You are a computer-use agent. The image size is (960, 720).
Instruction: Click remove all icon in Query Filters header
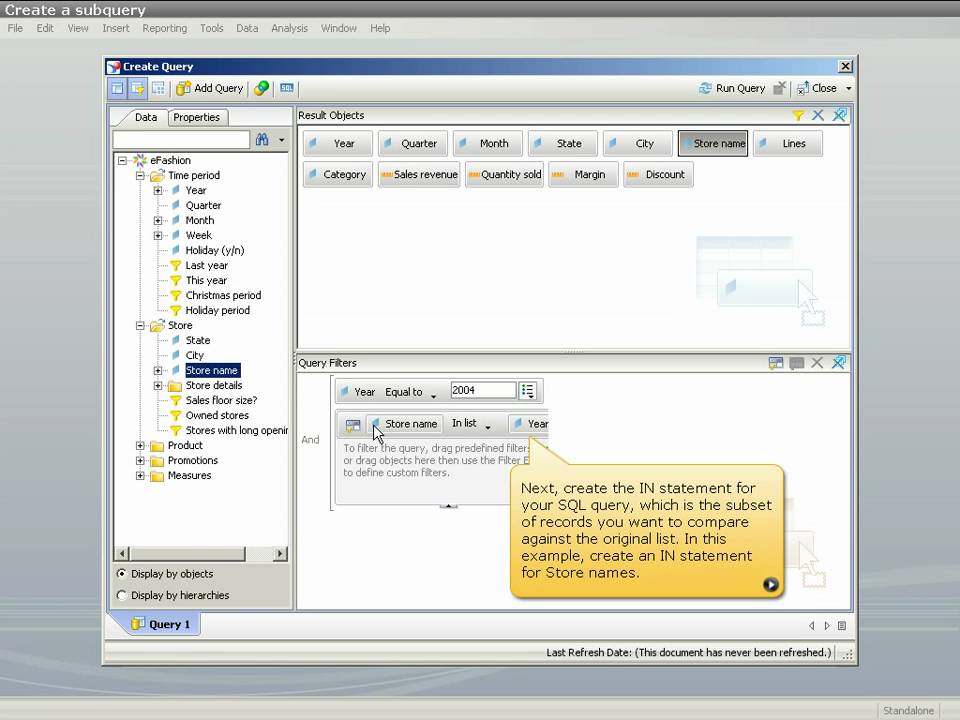coord(839,363)
